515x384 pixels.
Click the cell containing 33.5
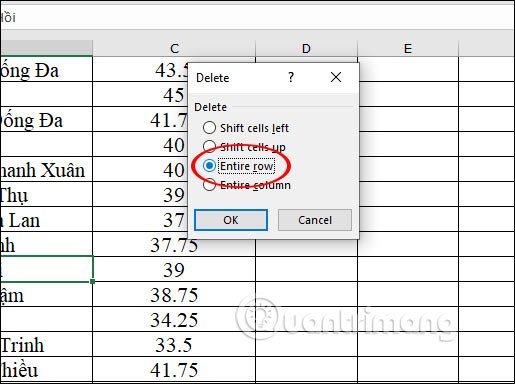174,345
